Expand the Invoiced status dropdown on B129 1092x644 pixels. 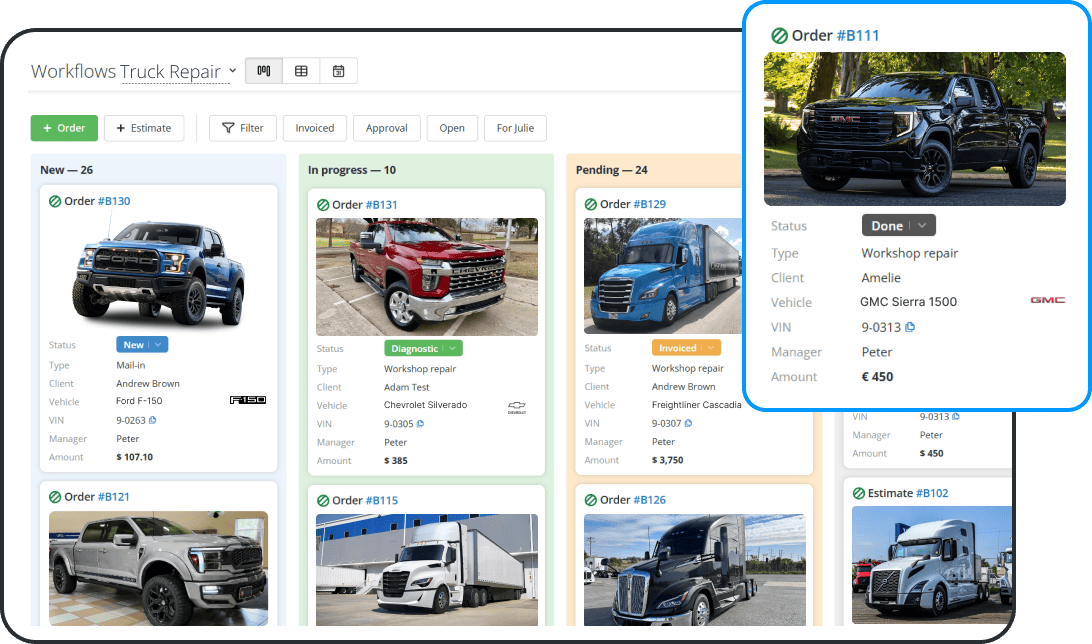(x=710, y=349)
